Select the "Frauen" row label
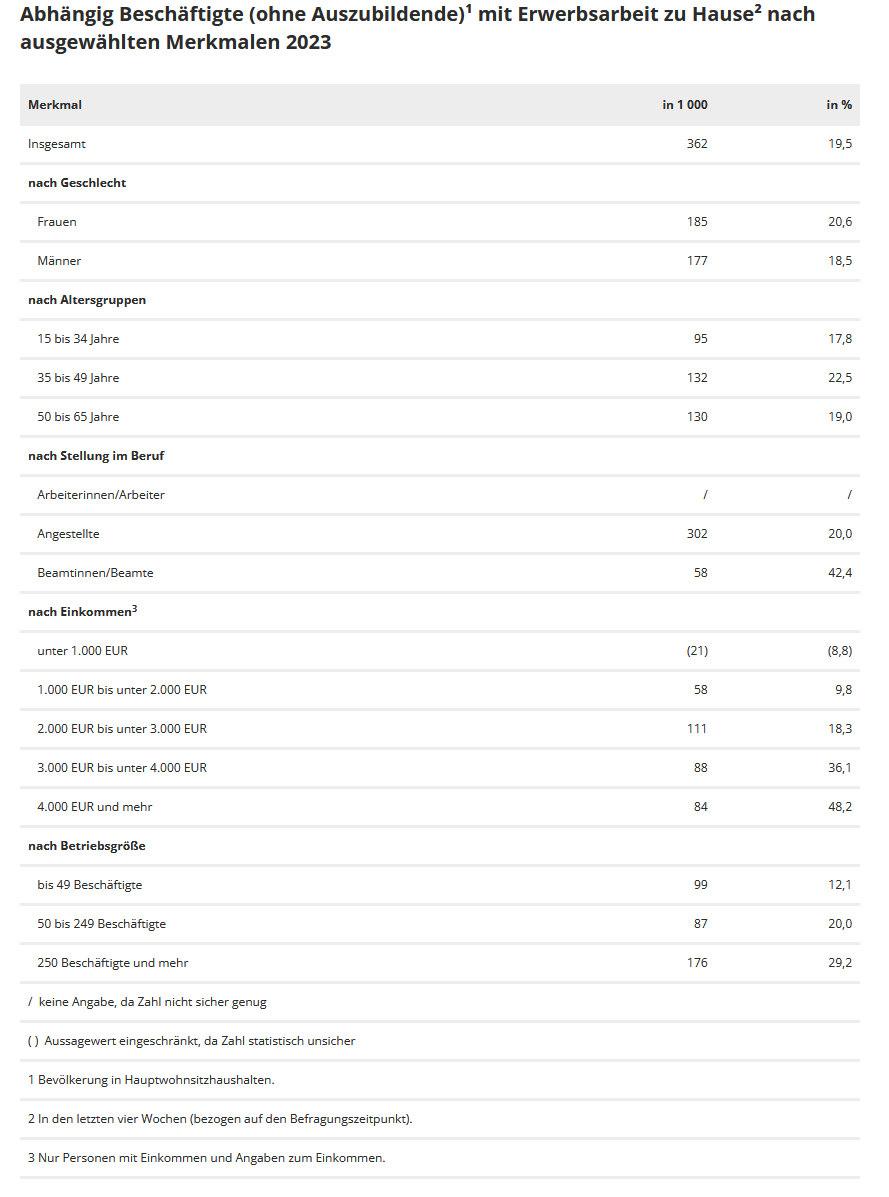Viewport: 889px width, 1197px height. click(57, 222)
